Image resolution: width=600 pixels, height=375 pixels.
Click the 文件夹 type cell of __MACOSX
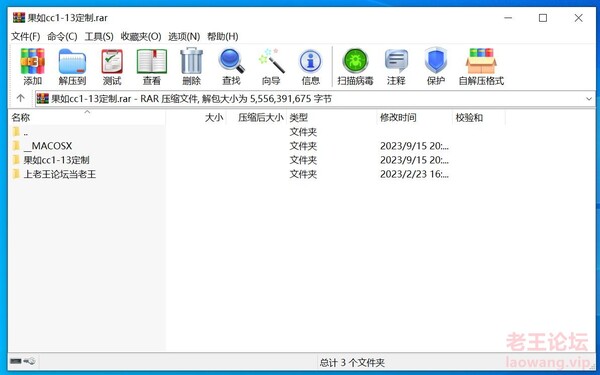pos(303,146)
